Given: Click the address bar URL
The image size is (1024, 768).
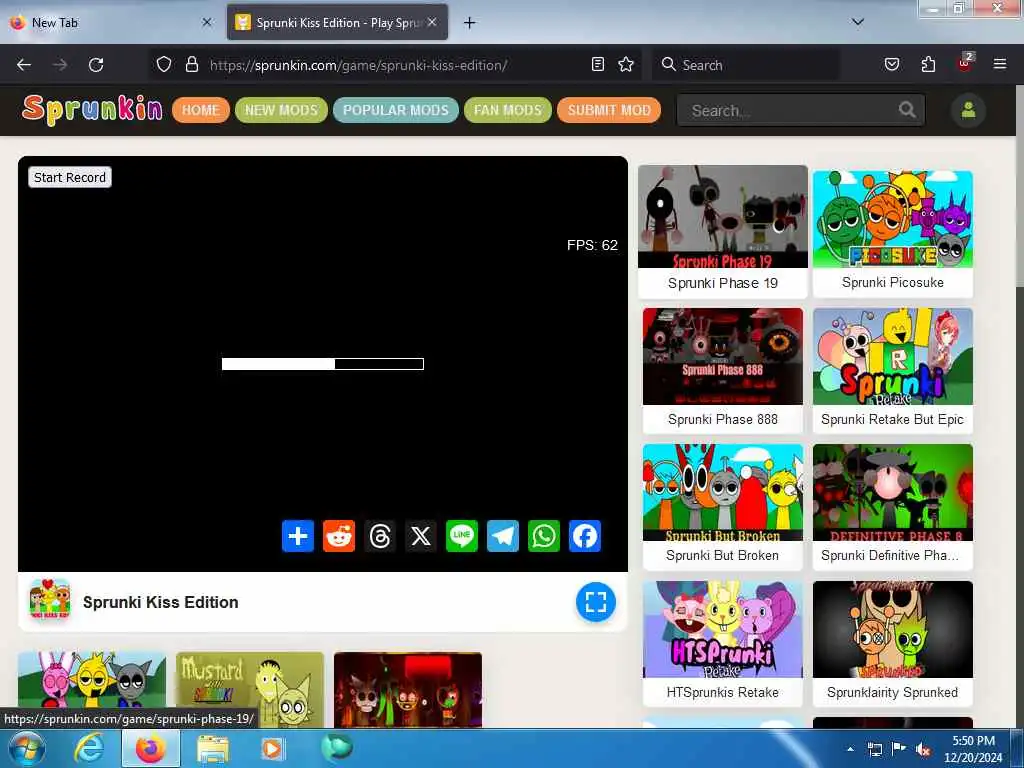Looking at the screenshot, I should 359,65.
